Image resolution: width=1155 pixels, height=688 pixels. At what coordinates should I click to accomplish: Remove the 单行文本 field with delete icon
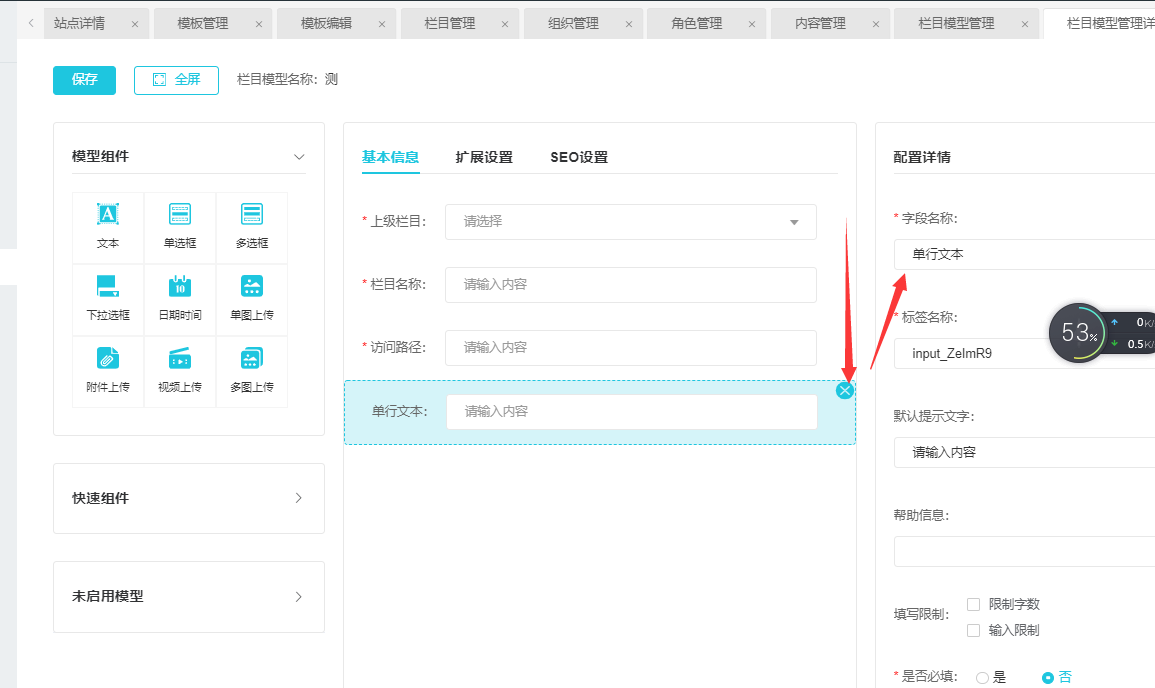[x=845, y=391]
